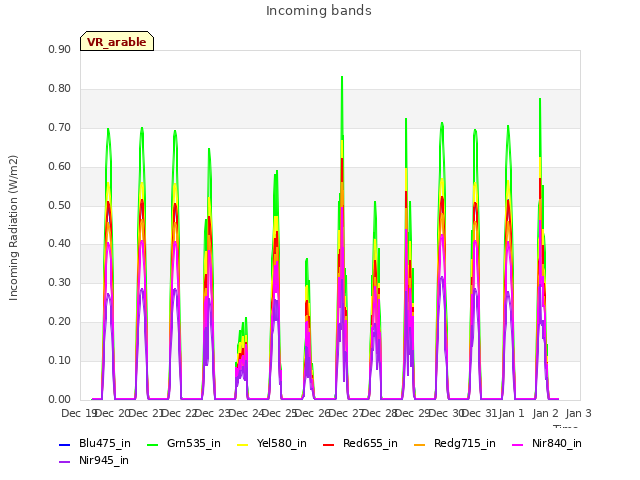The height and width of the screenshot is (480, 640).
Task: Click the Yel580_in yellow legend swatch
Action: (x=242, y=444)
